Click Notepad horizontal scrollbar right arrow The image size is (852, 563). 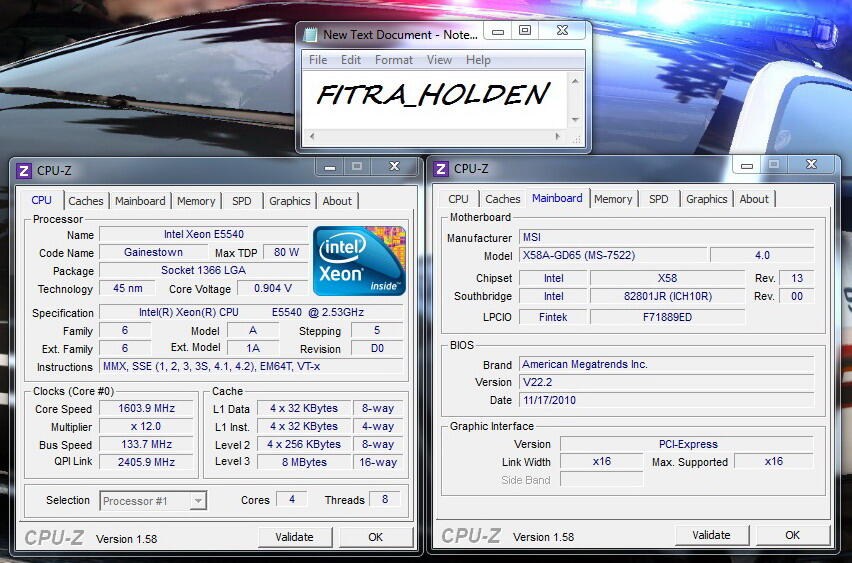coord(559,136)
